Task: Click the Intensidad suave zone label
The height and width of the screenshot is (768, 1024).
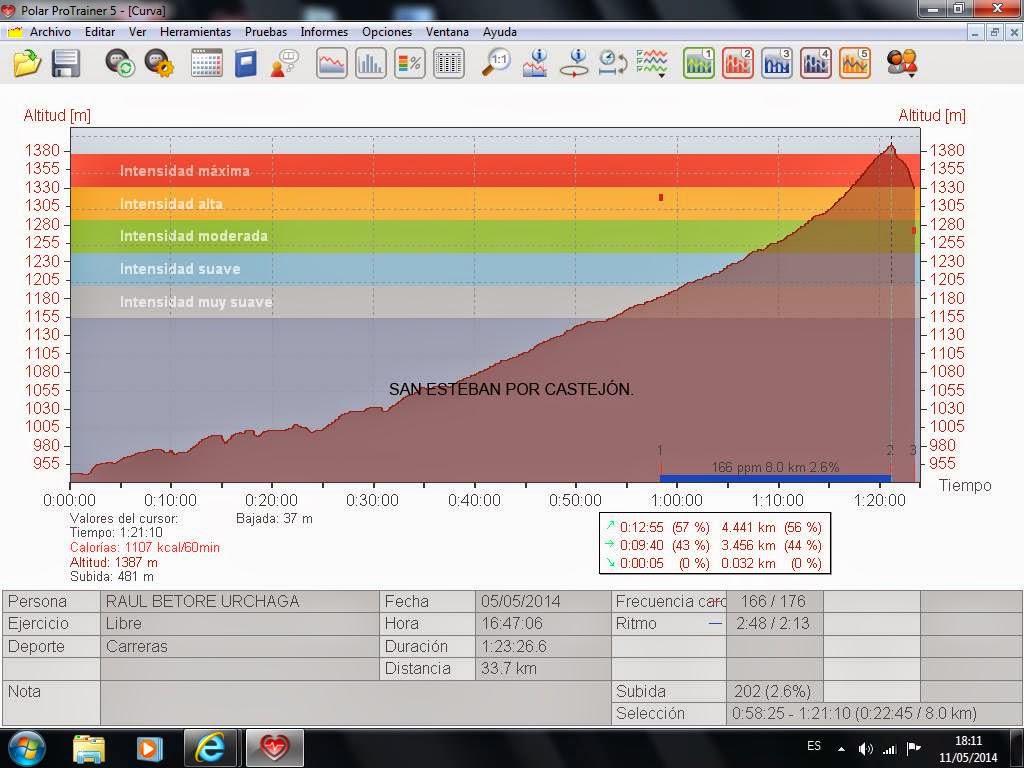Action: 180,268
